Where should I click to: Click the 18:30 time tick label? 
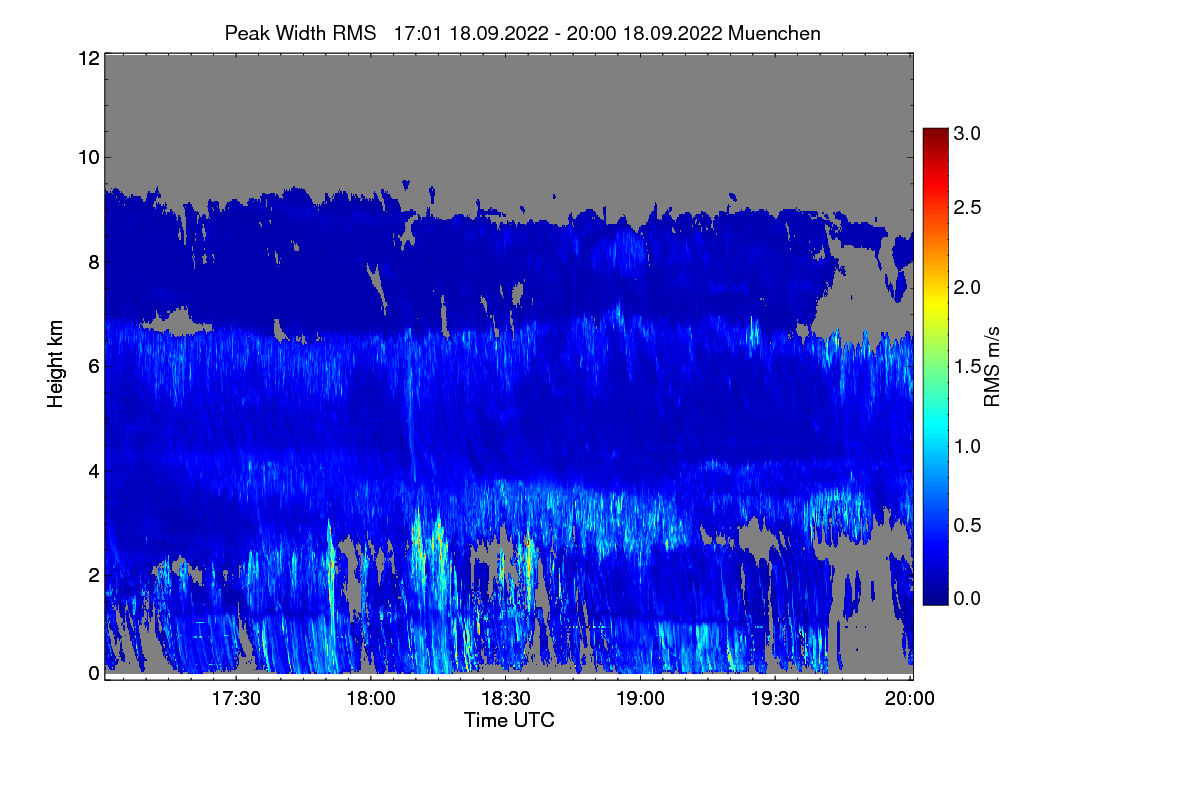[x=506, y=697]
